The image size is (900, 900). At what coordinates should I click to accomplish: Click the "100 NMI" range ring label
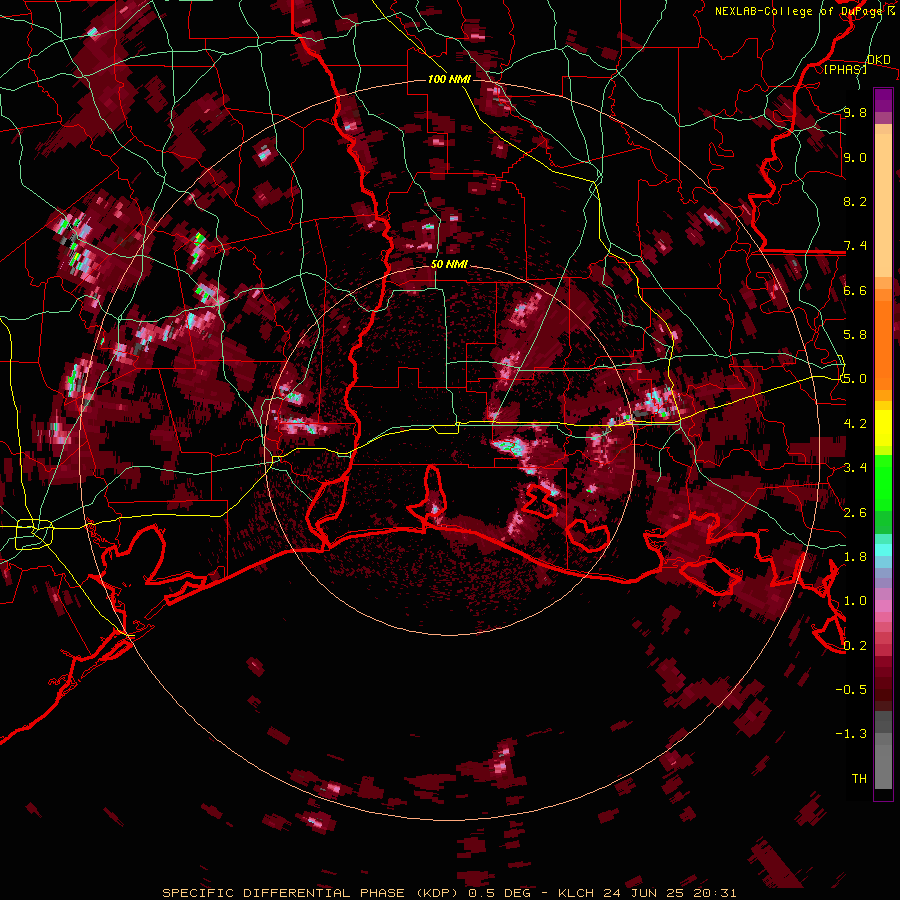click(449, 79)
